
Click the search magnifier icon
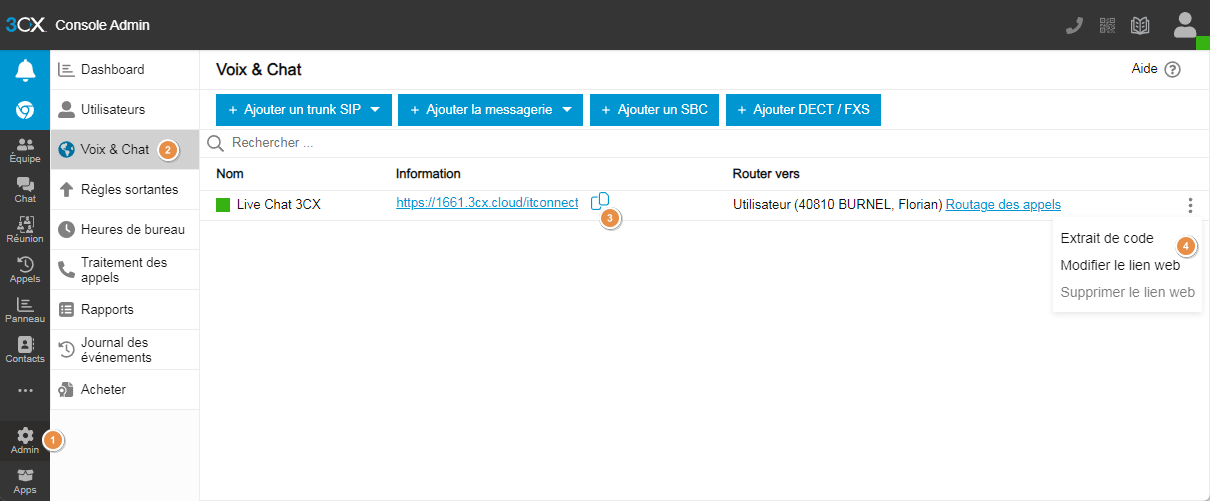pos(215,143)
